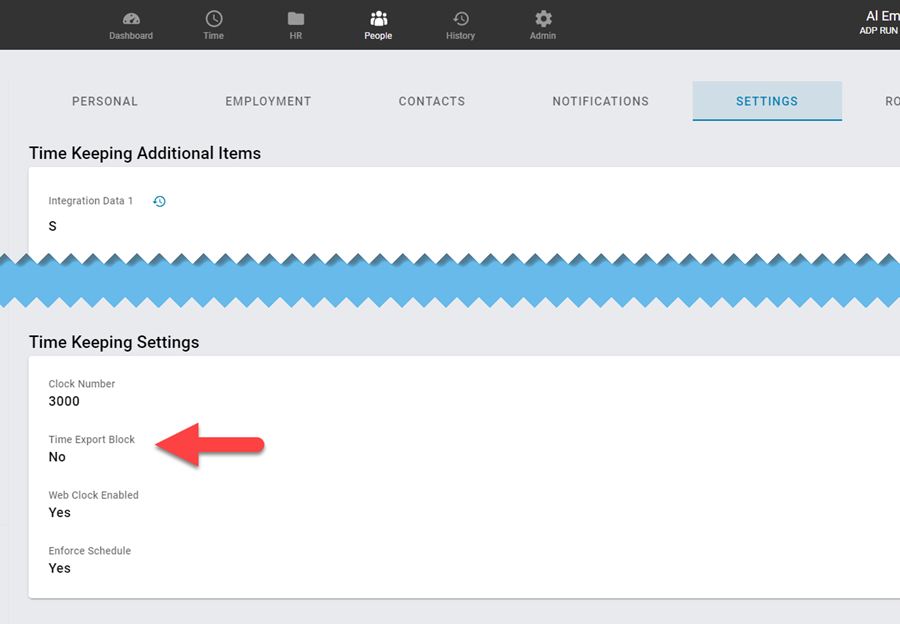Click the Web Clock Enabled label
Image resolution: width=900 pixels, height=624 pixels.
click(93, 495)
